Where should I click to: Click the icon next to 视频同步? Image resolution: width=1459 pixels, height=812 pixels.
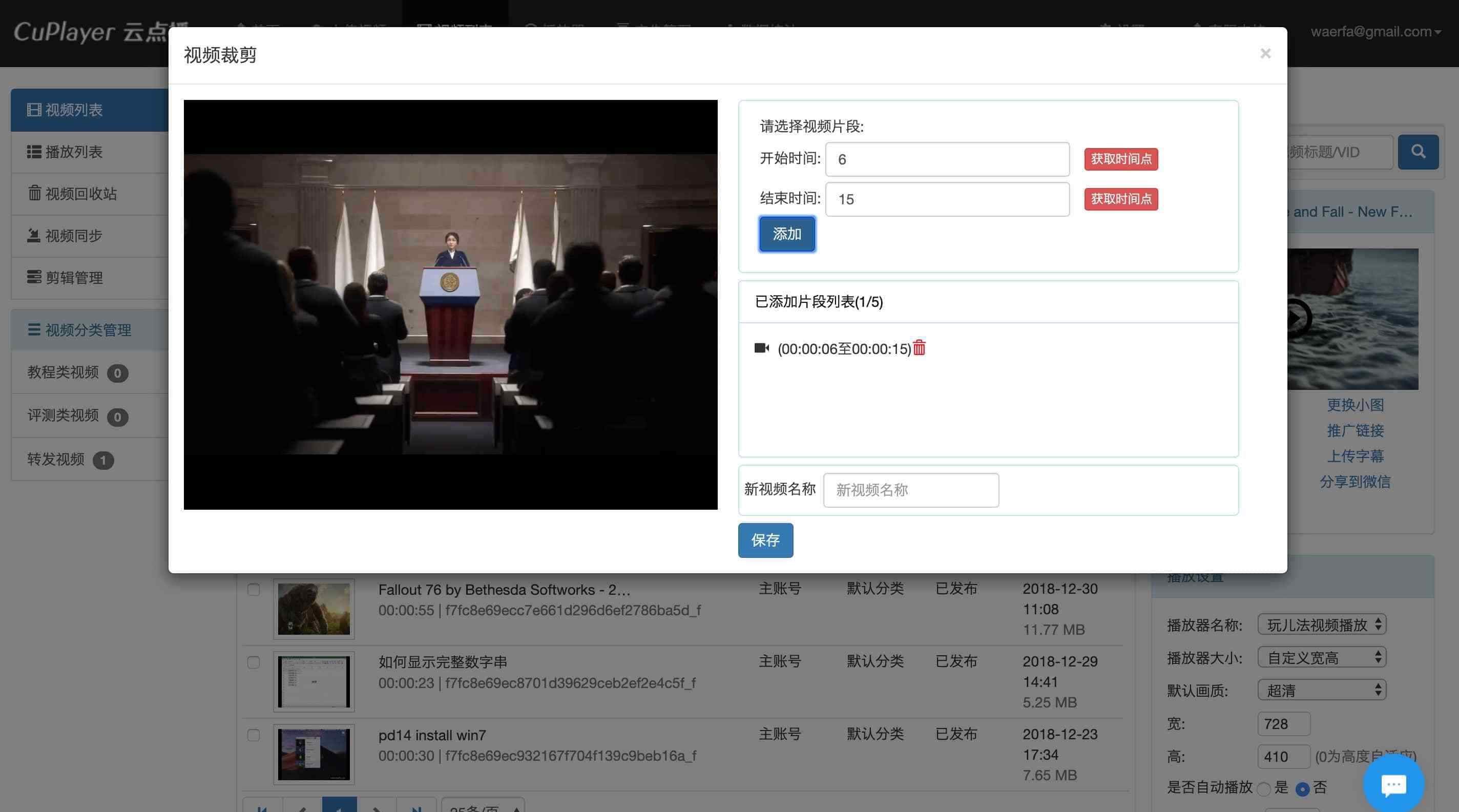coord(34,235)
